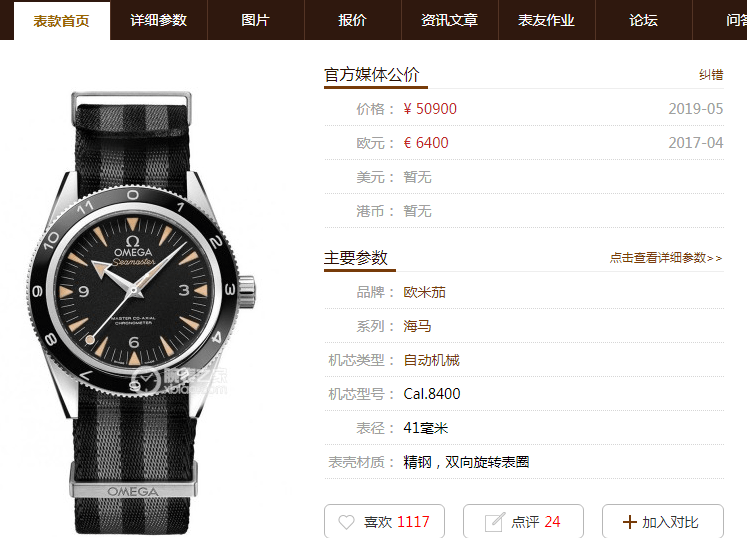
Task: Open 点击查看详细参数 link
Action: click(x=666, y=258)
